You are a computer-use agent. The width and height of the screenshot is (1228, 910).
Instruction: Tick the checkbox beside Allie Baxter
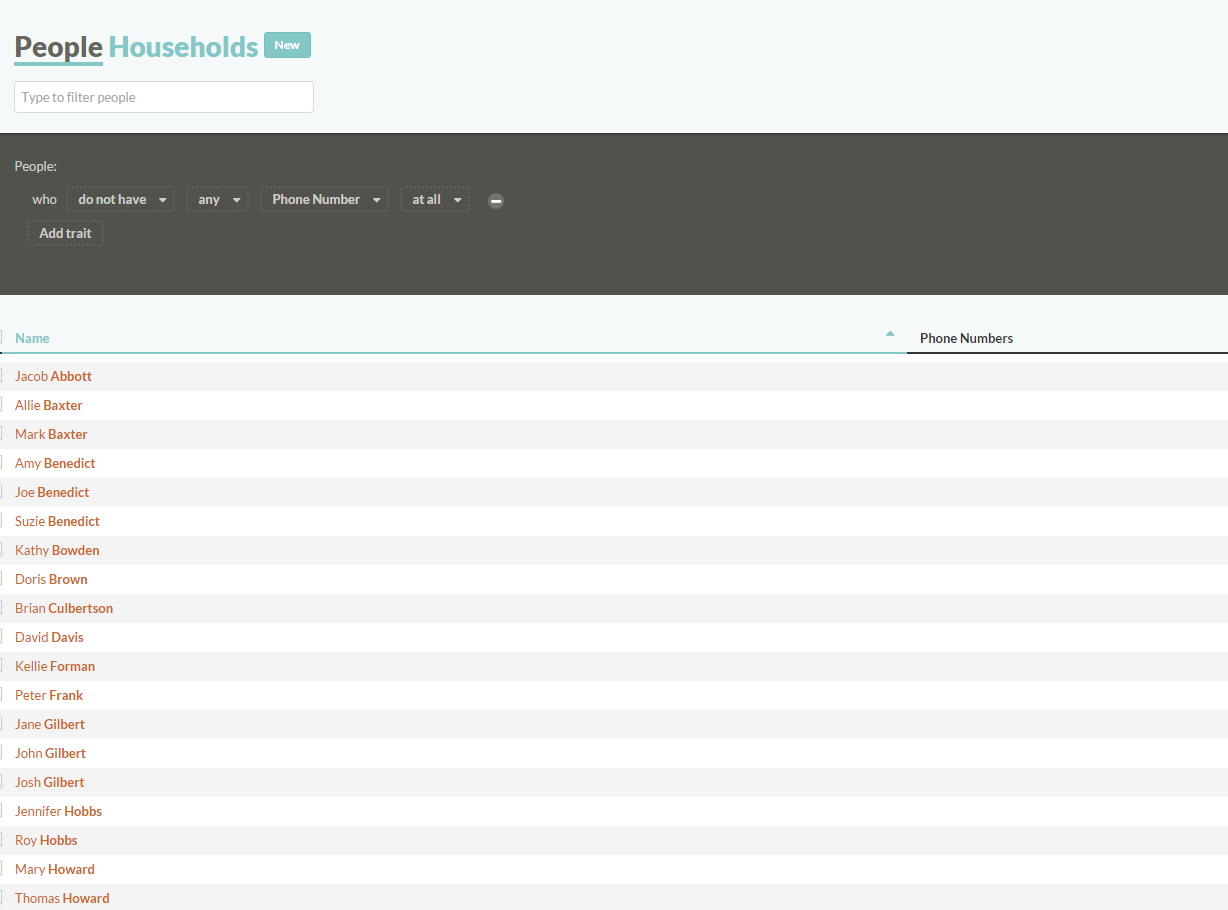click(3, 405)
